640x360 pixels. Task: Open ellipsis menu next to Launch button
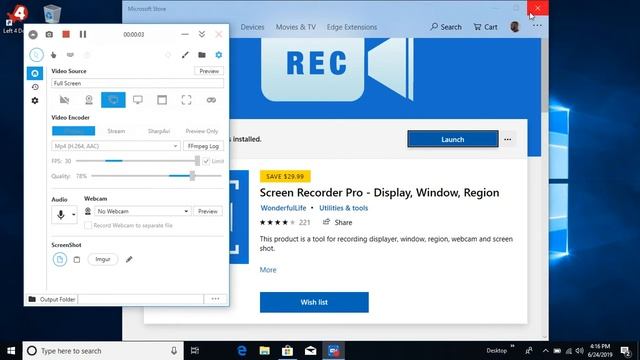(x=508, y=139)
